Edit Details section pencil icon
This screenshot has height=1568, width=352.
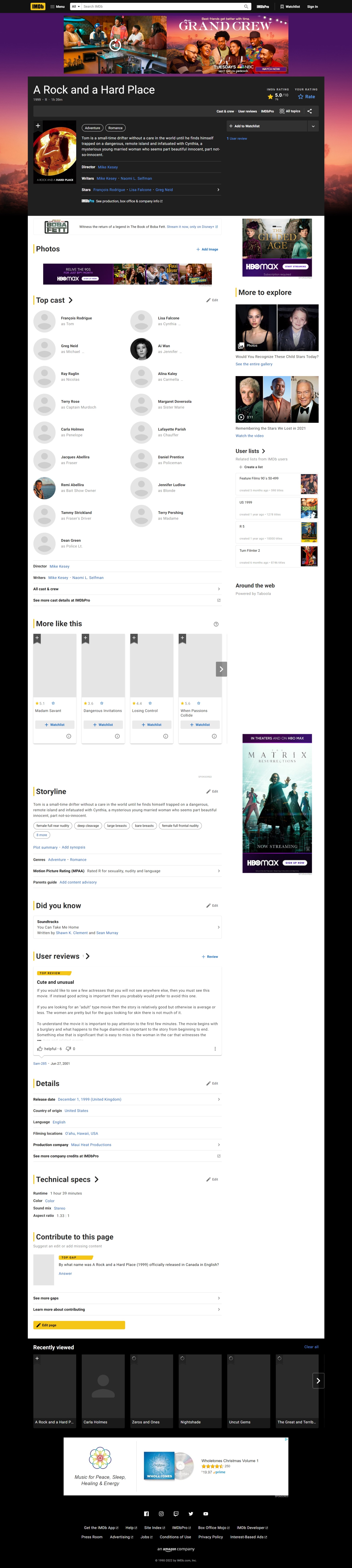pyautogui.click(x=212, y=1083)
